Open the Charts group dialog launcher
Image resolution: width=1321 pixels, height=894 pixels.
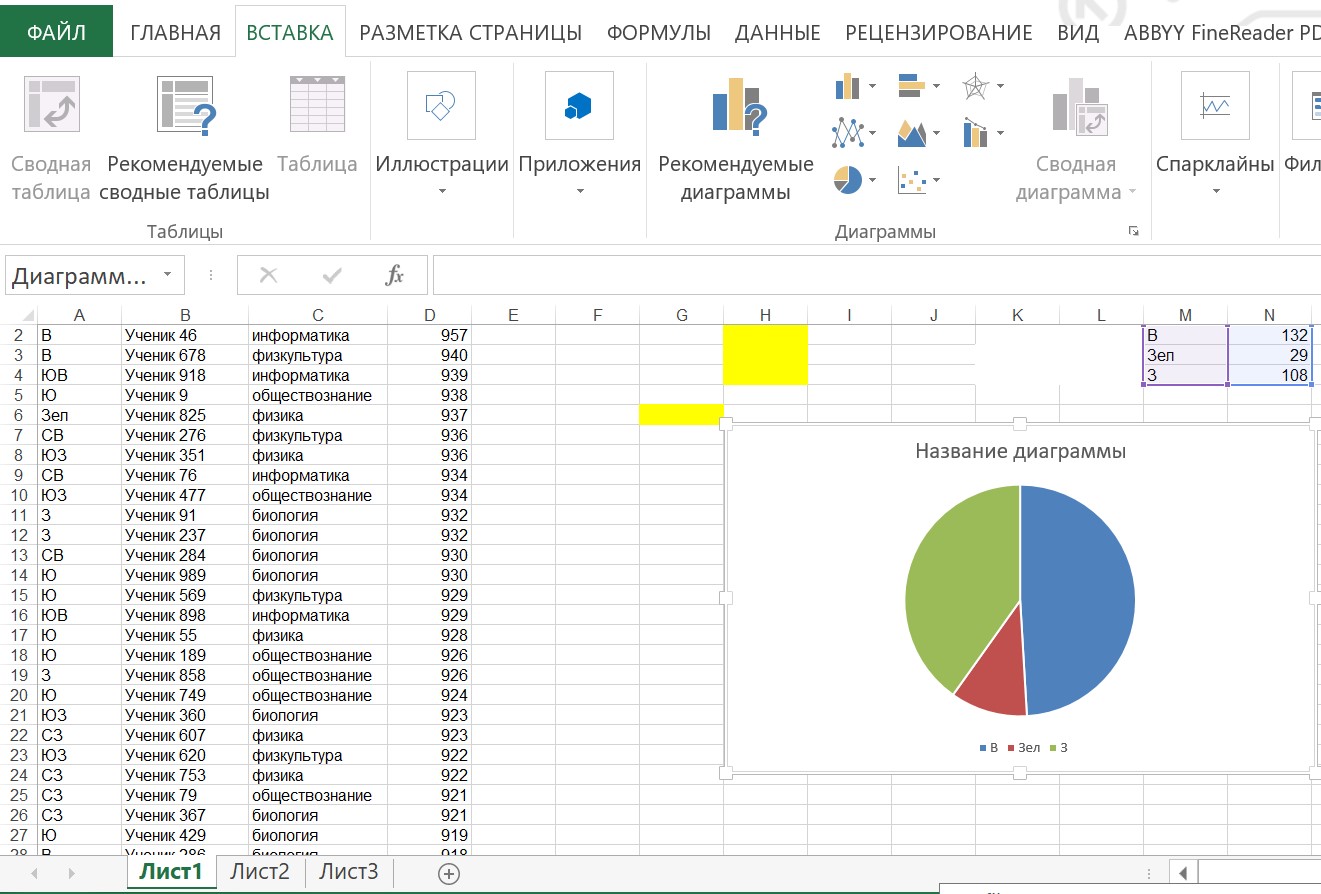tap(1133, 231)
